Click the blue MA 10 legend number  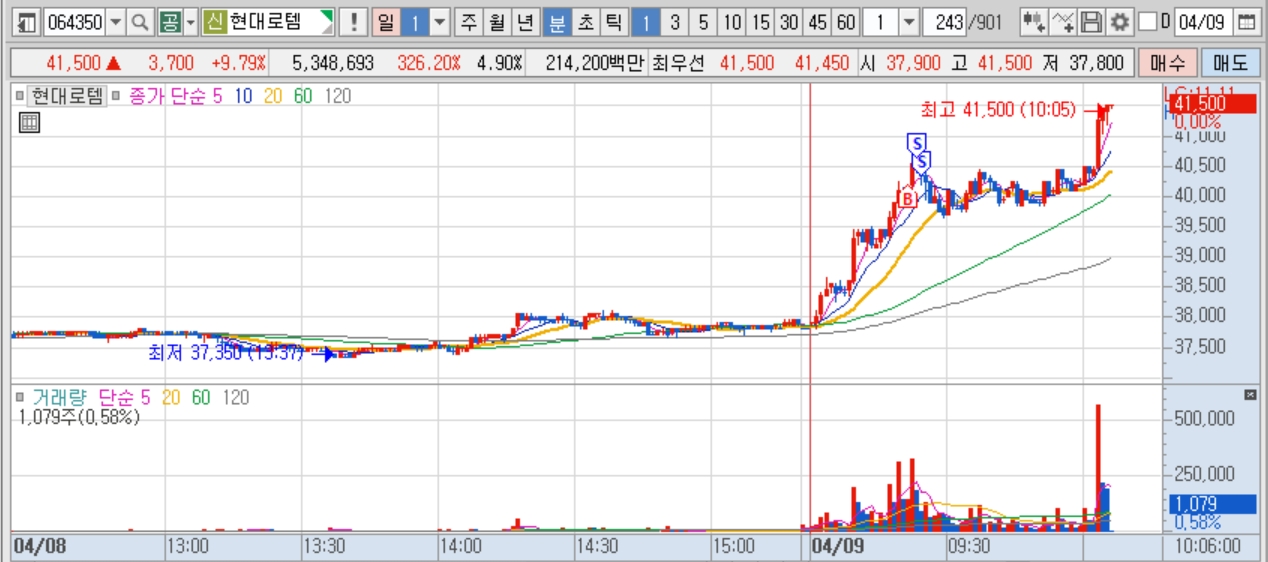click(x=244, y=96)
